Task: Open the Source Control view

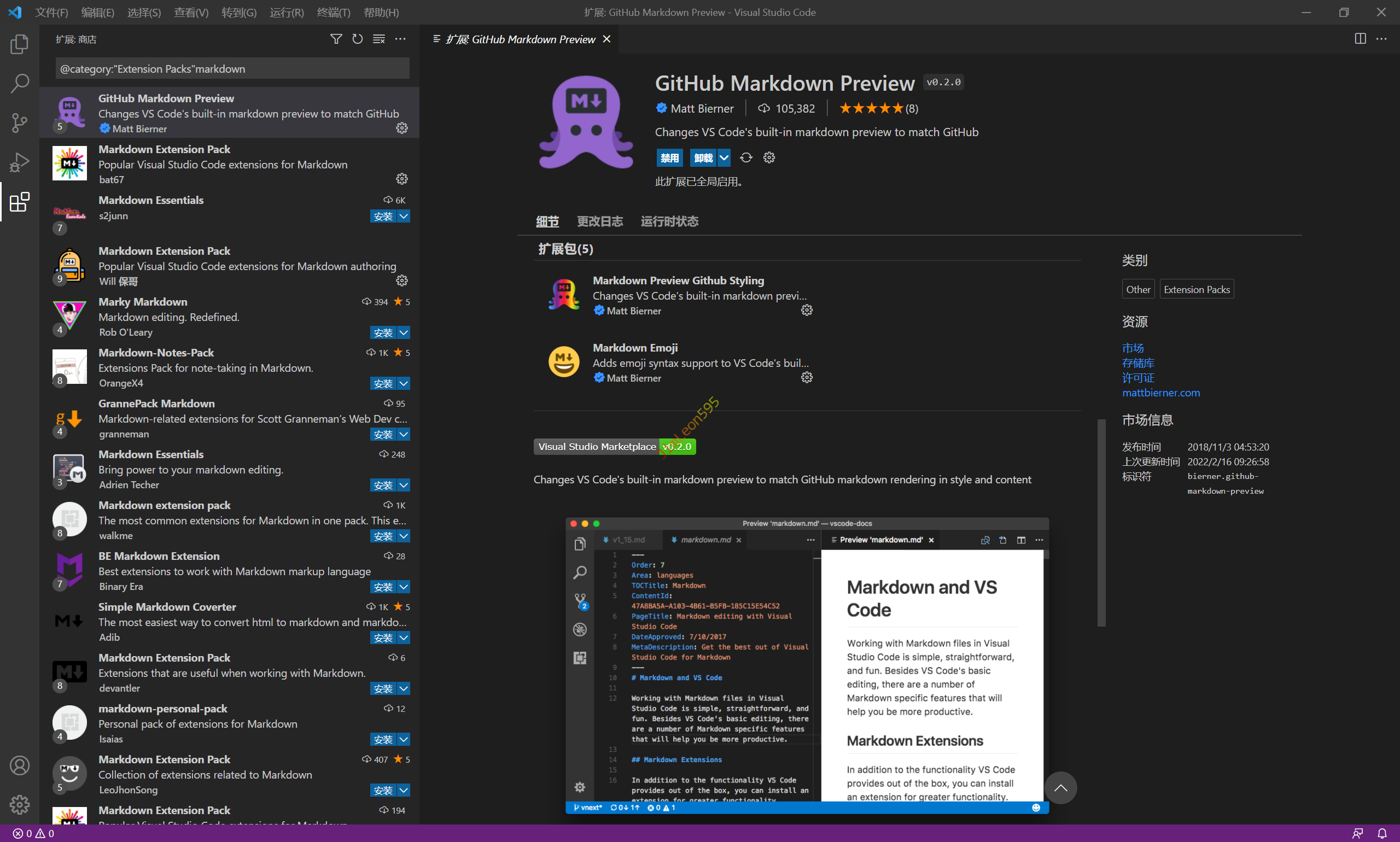Action: pyautogui.click(x=19, y=122)
